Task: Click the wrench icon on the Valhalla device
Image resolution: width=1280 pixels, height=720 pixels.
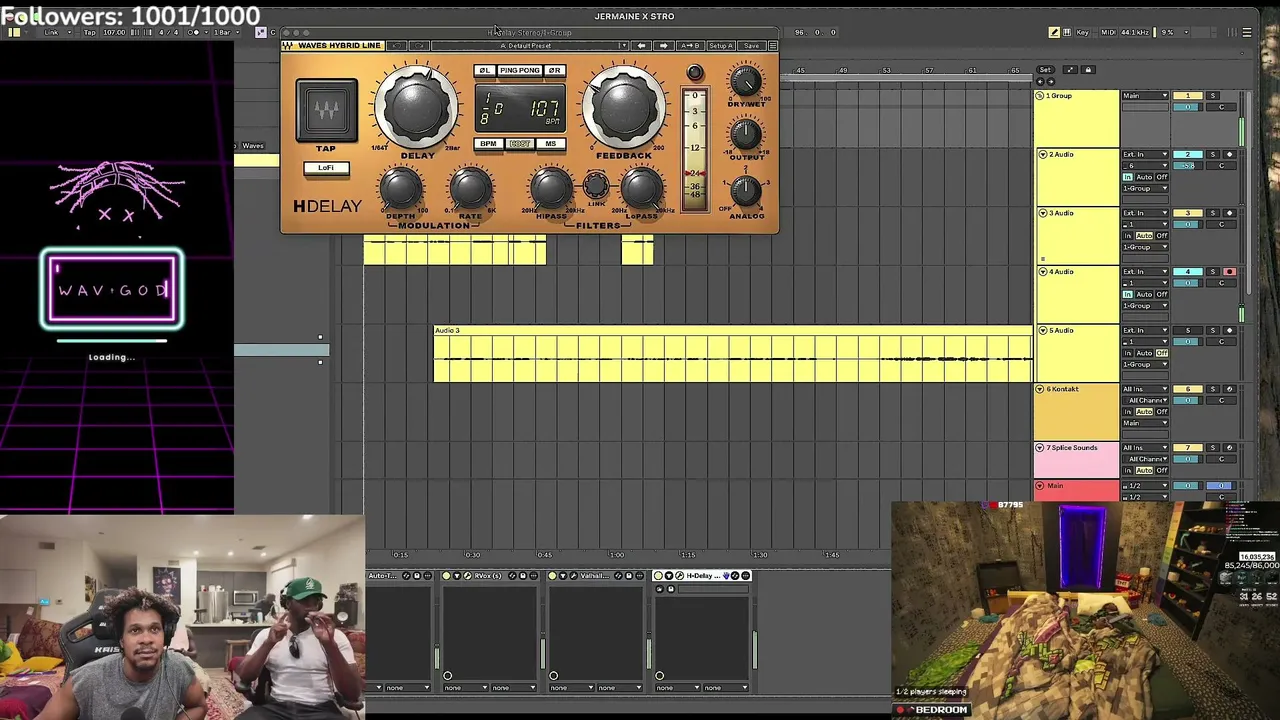Action: click(573, 576)
